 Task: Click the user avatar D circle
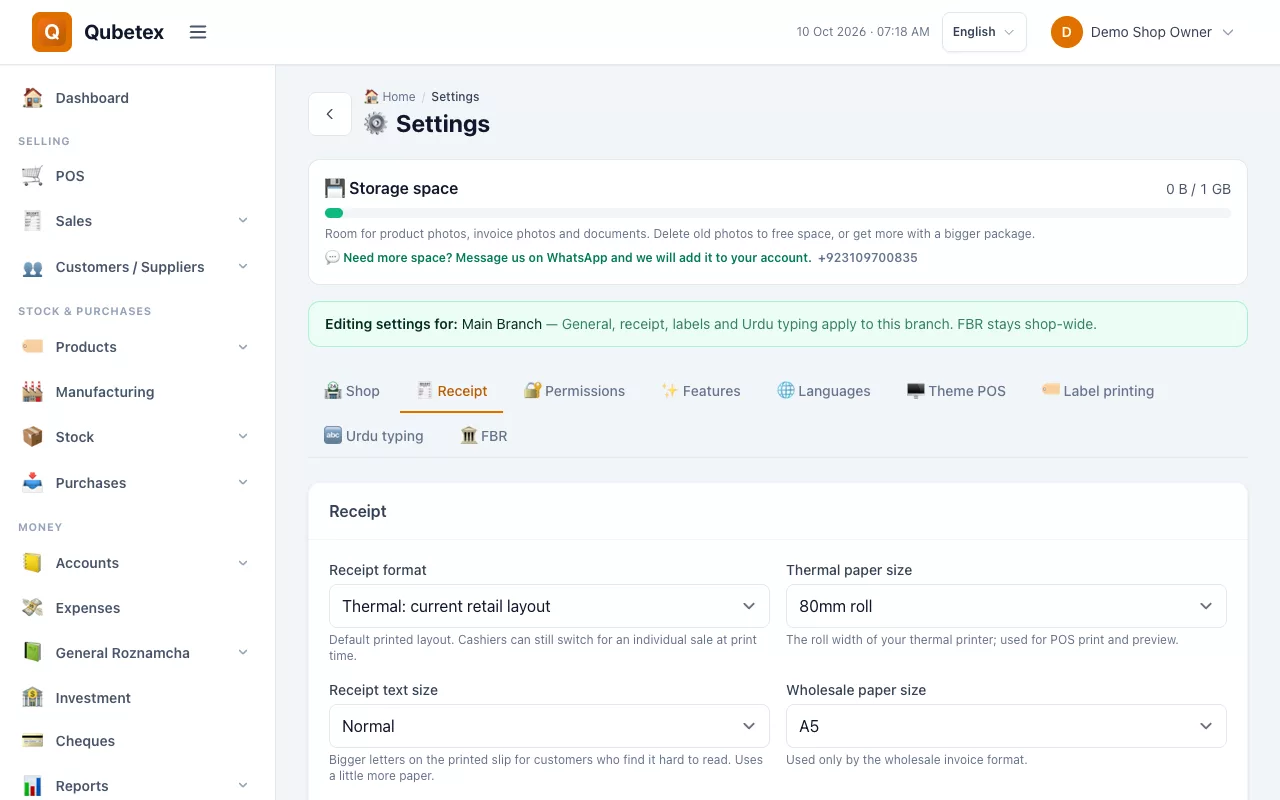point(1067,32)
